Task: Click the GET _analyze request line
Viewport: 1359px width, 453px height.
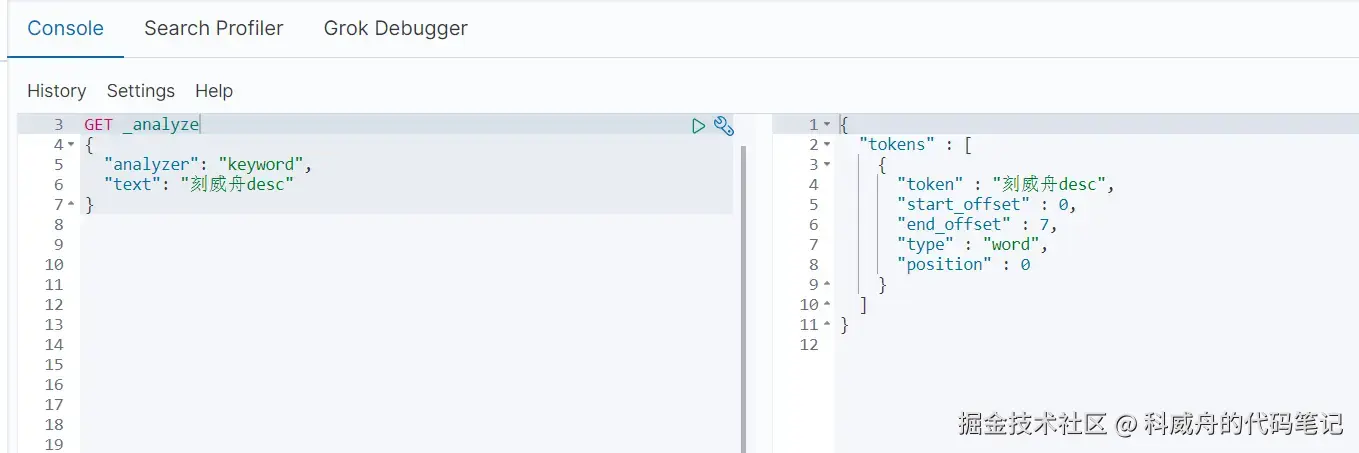Action: coord(142,125)
